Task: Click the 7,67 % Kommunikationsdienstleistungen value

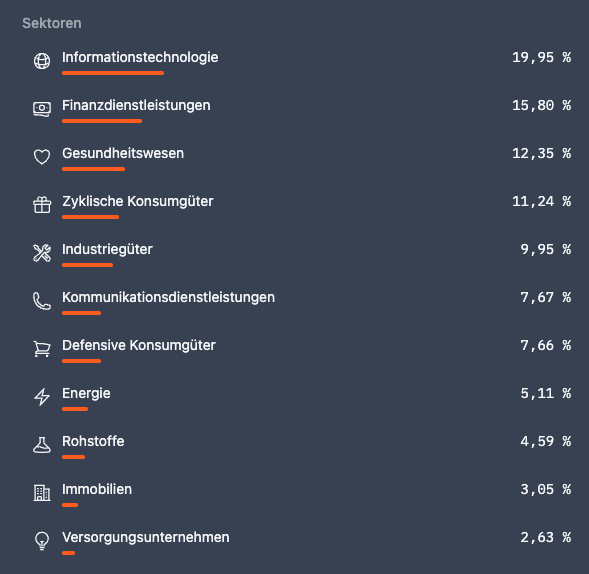Action: pyautogui.click(x=545, y=298)
